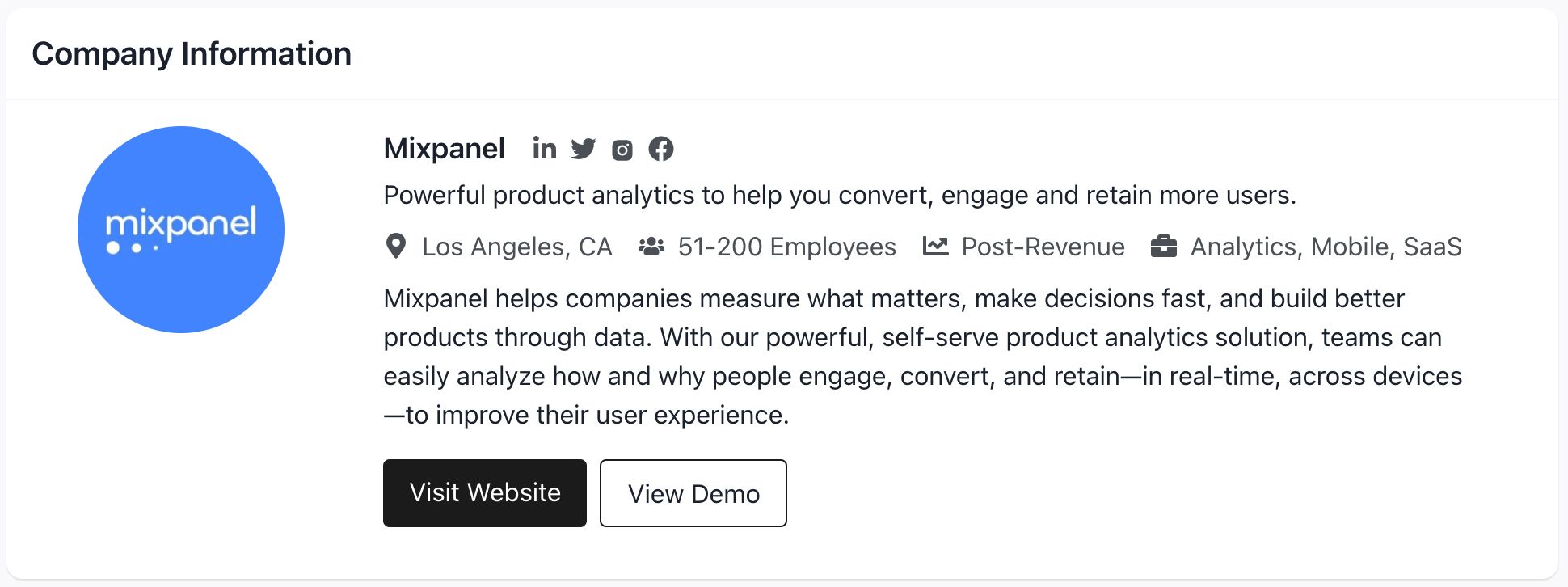
Task: Click the round Mixpanel logo
Action: point(181,230)
